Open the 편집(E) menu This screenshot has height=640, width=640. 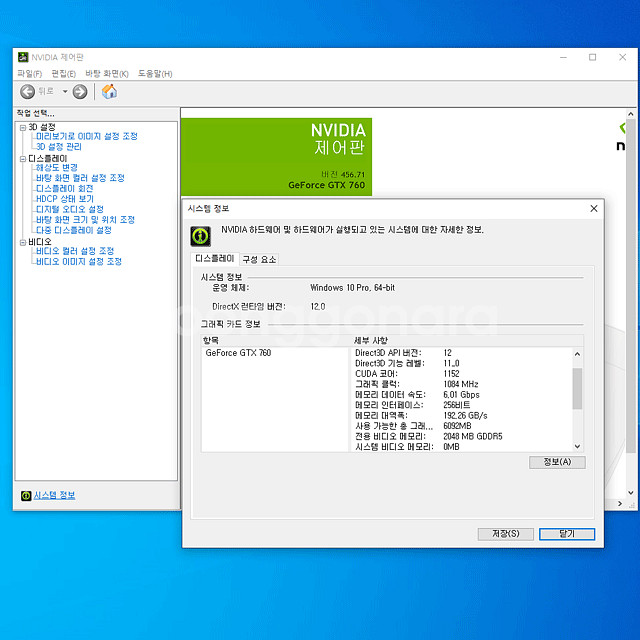coord(64,74)
